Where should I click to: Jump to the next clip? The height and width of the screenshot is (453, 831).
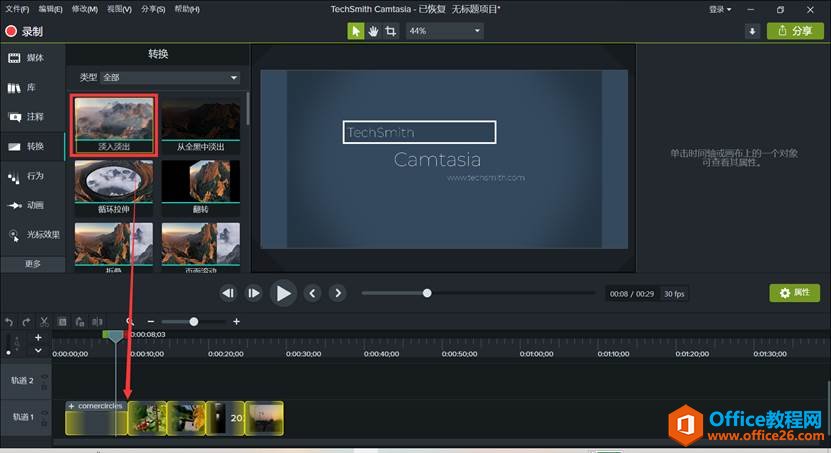point(338,293)
